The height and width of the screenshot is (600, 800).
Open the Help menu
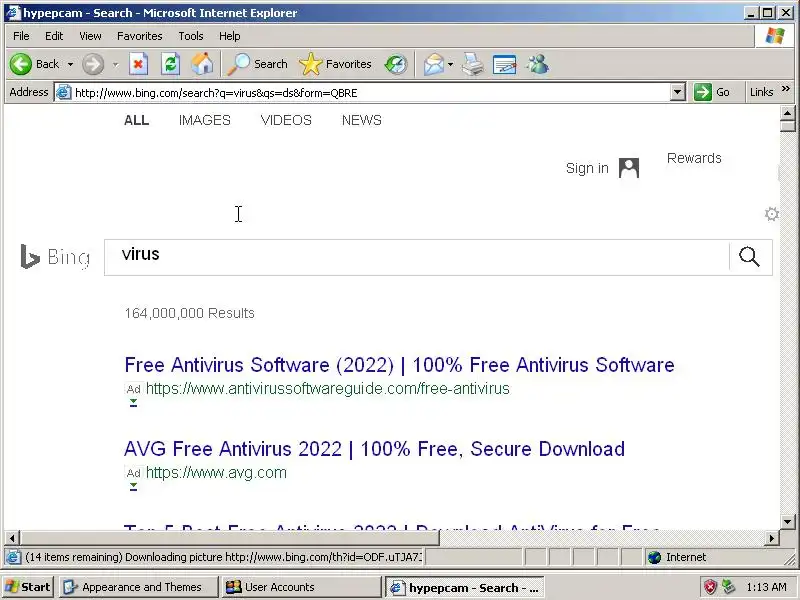230,36
